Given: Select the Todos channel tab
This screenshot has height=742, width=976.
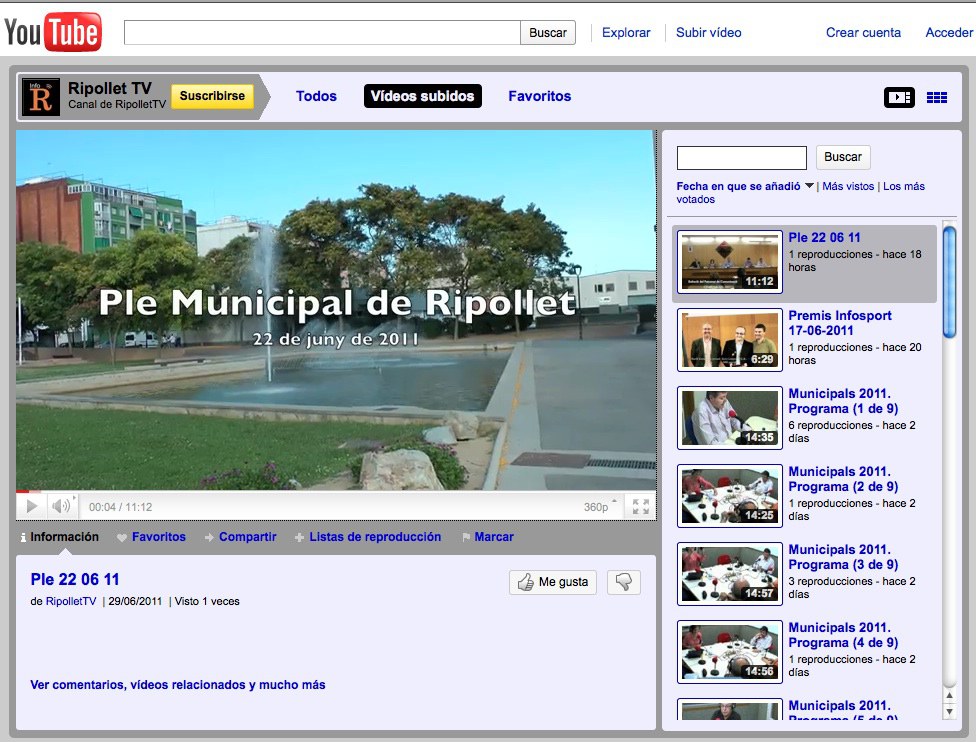Looking at the screenshot, I should [316, 96].
